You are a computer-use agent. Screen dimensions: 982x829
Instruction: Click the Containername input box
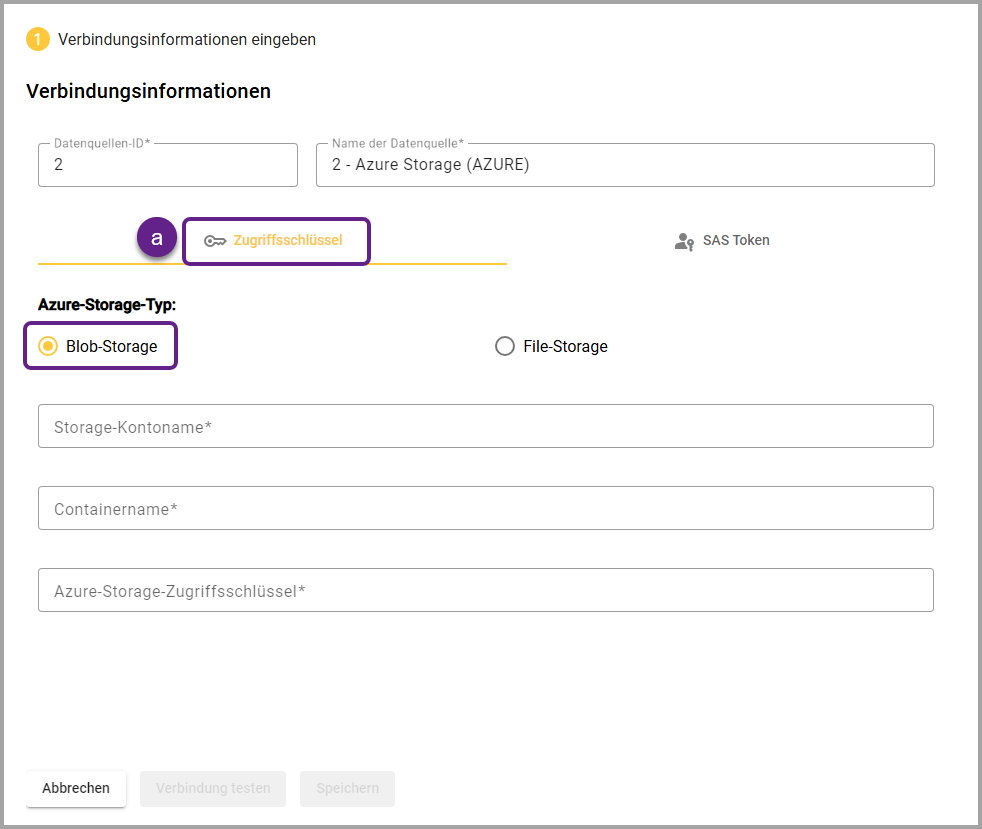(485, 509)
